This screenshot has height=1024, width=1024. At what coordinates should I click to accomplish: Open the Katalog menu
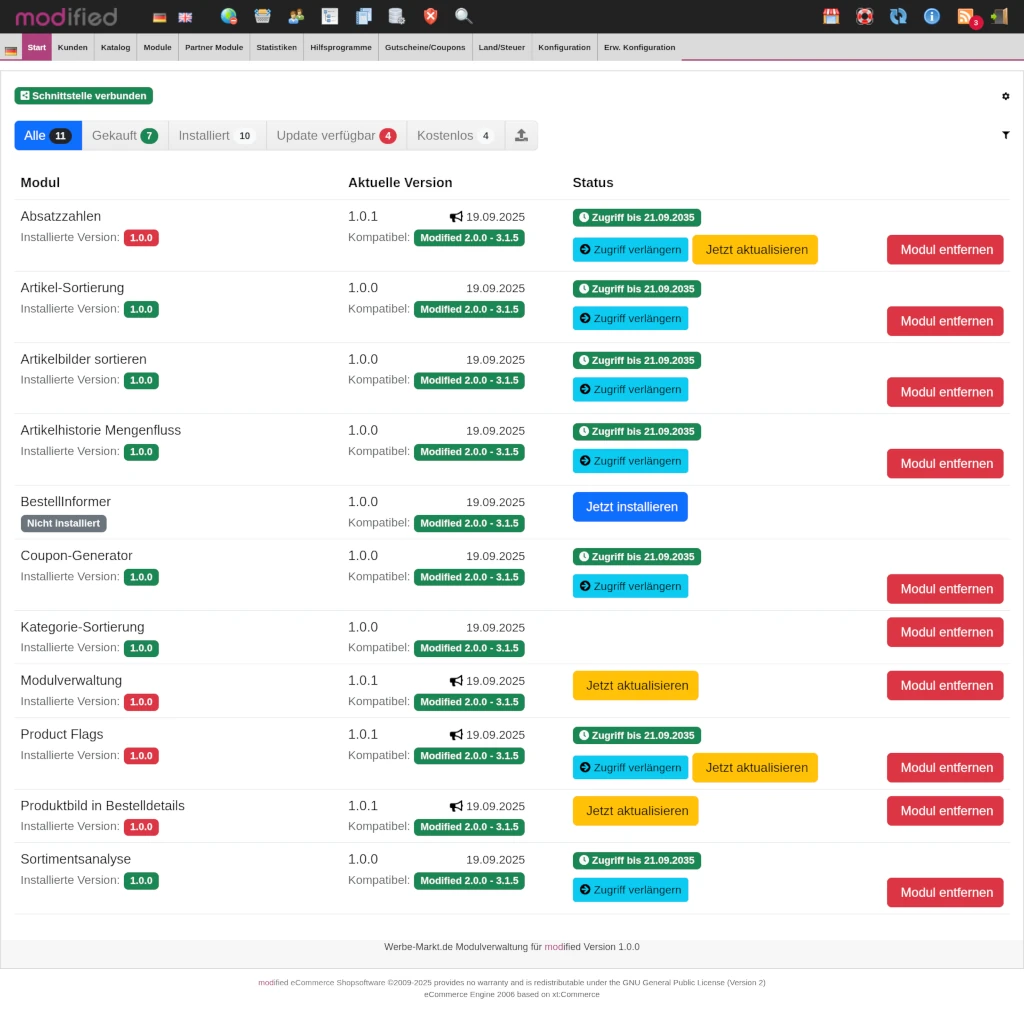click(116, 47)
